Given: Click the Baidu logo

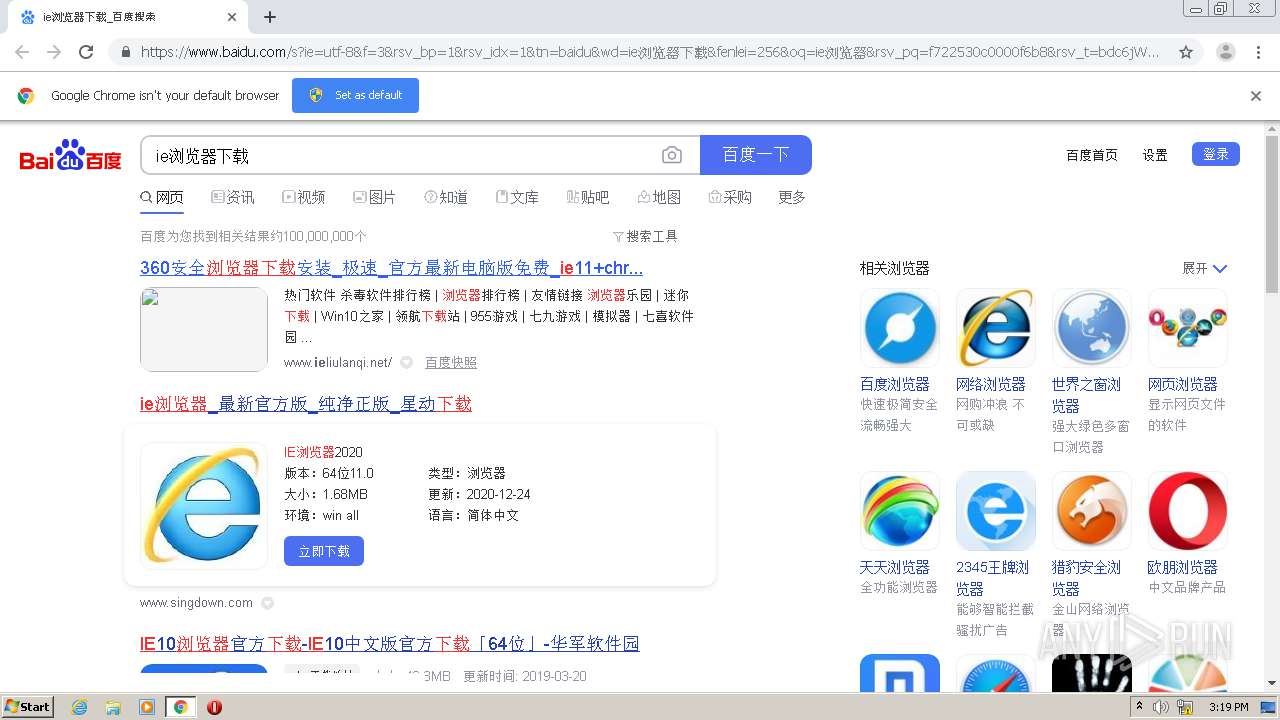Looking at the screenshot, I should tap(70, 156).
